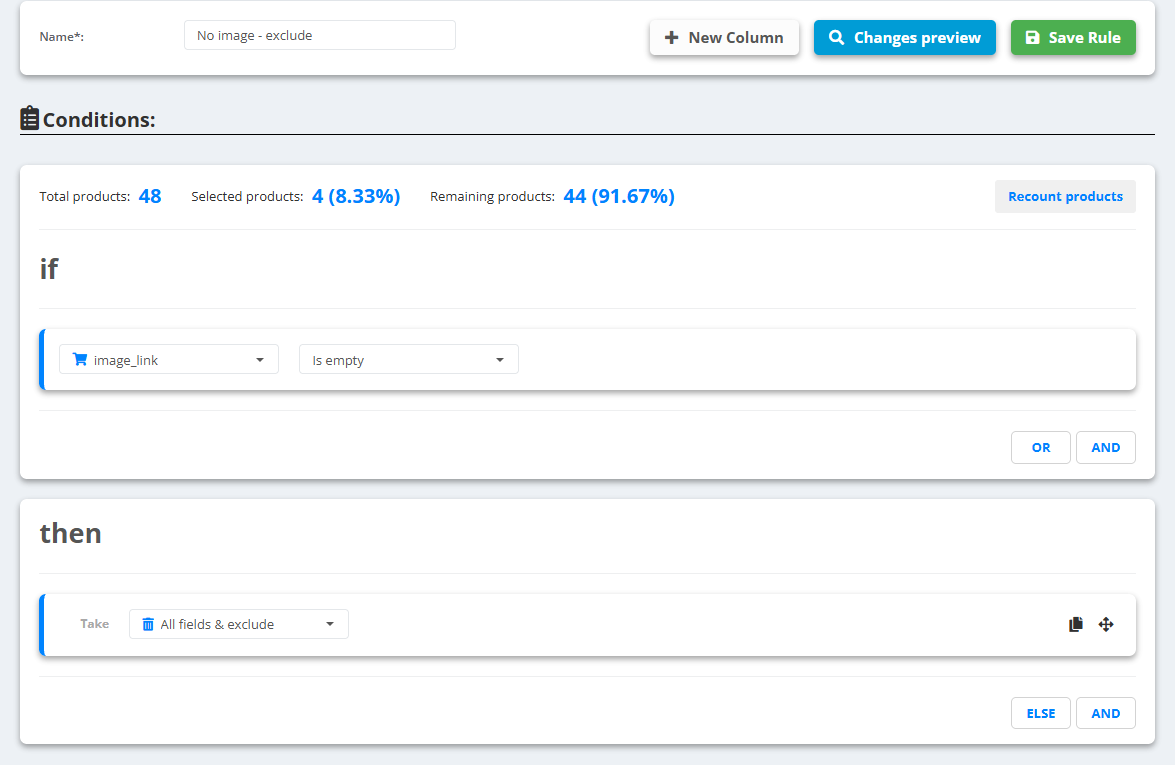The width and height of the screenshot is (1175, 765).
Task: Click the 'Name*:' label
Action: [x=61, y=37]
